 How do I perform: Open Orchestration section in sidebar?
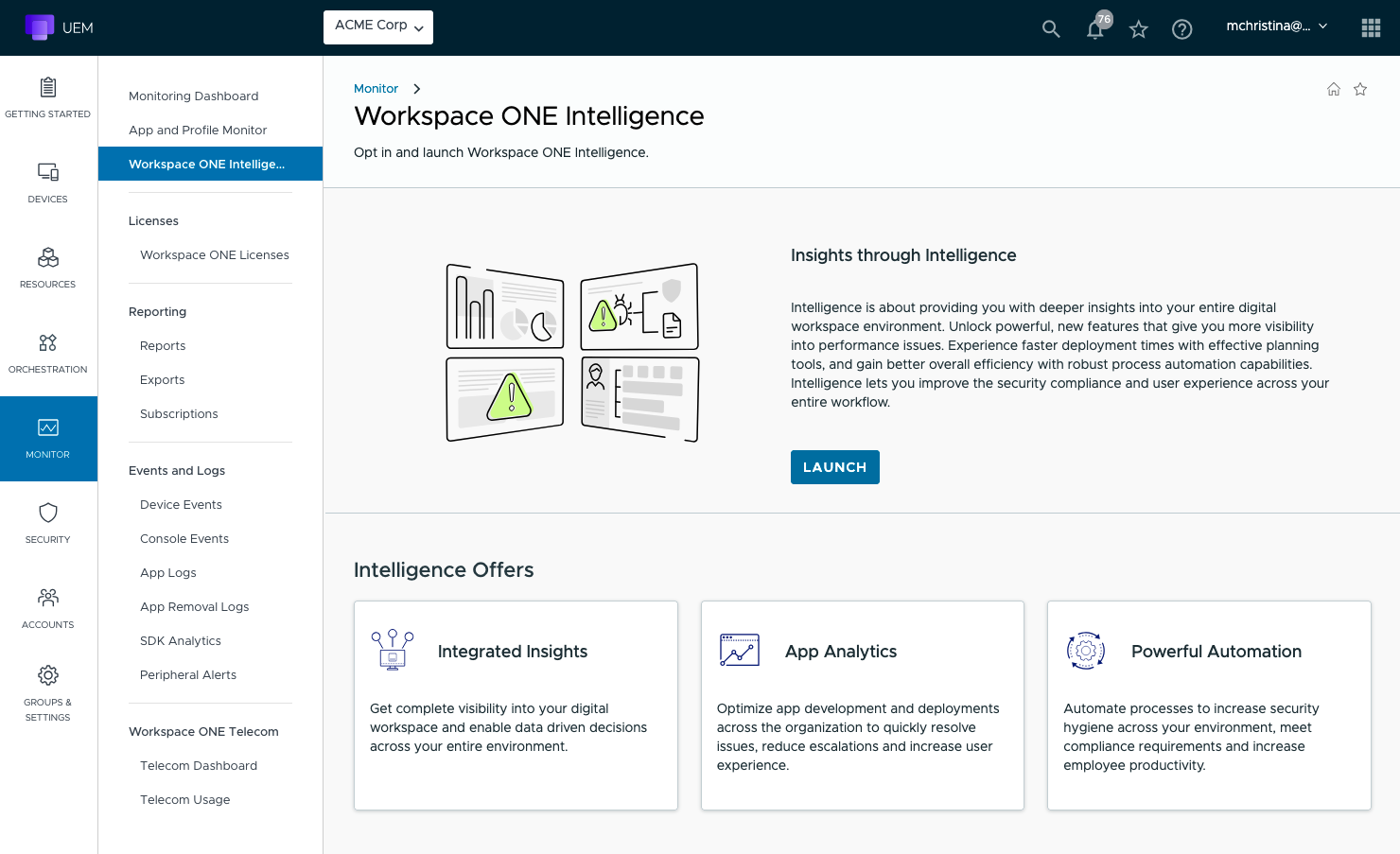[x=48, y=353]
